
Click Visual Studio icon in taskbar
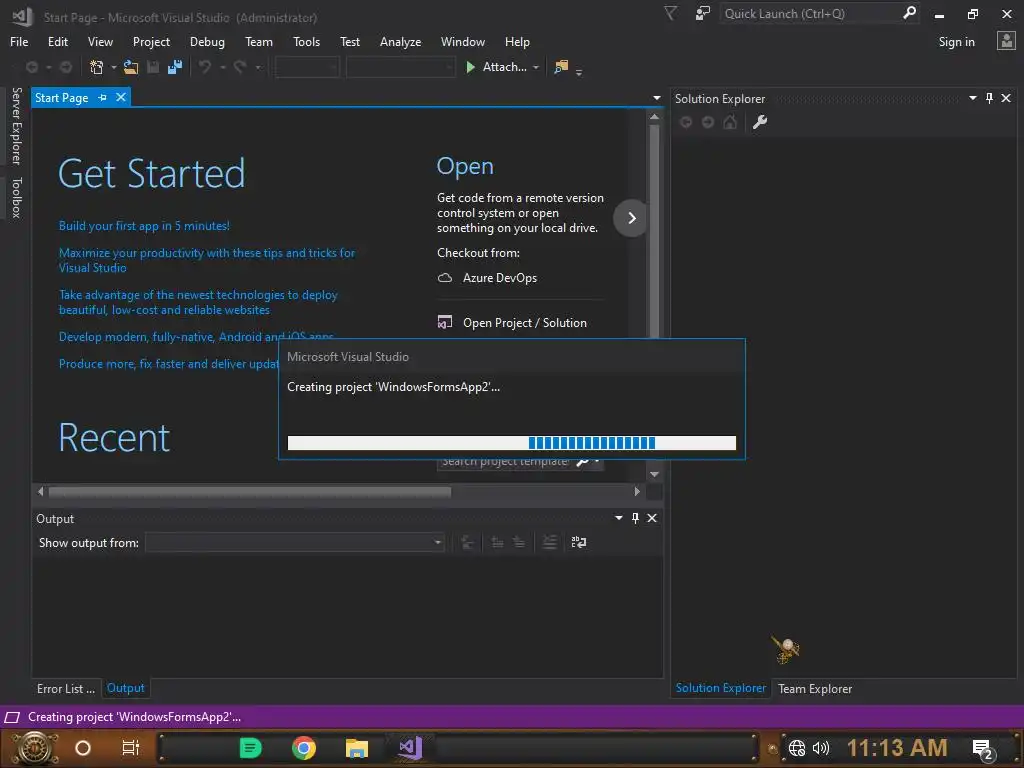click(x=411, y=747)
